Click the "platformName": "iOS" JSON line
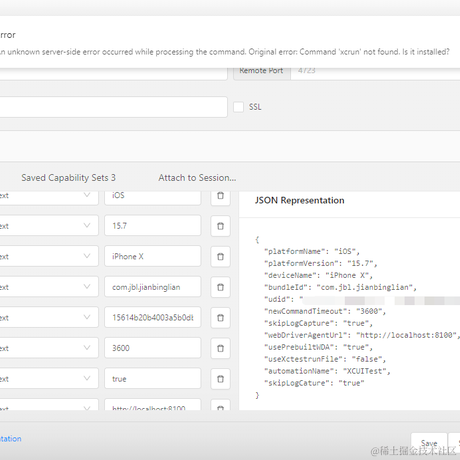Viewport: 460px width, 460px height. point(312,251)
